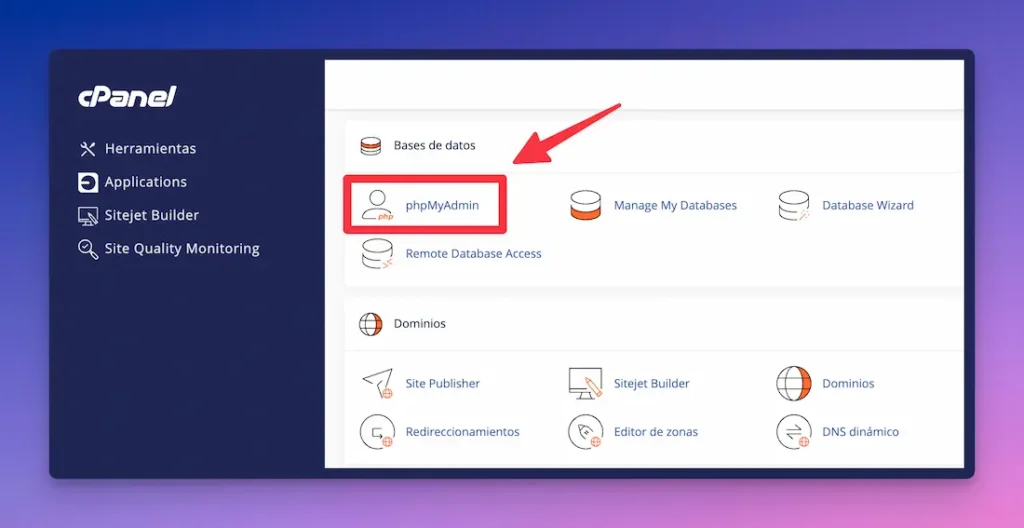
Task: Open Herramientas in the sidebar
Action: point(150,149)
